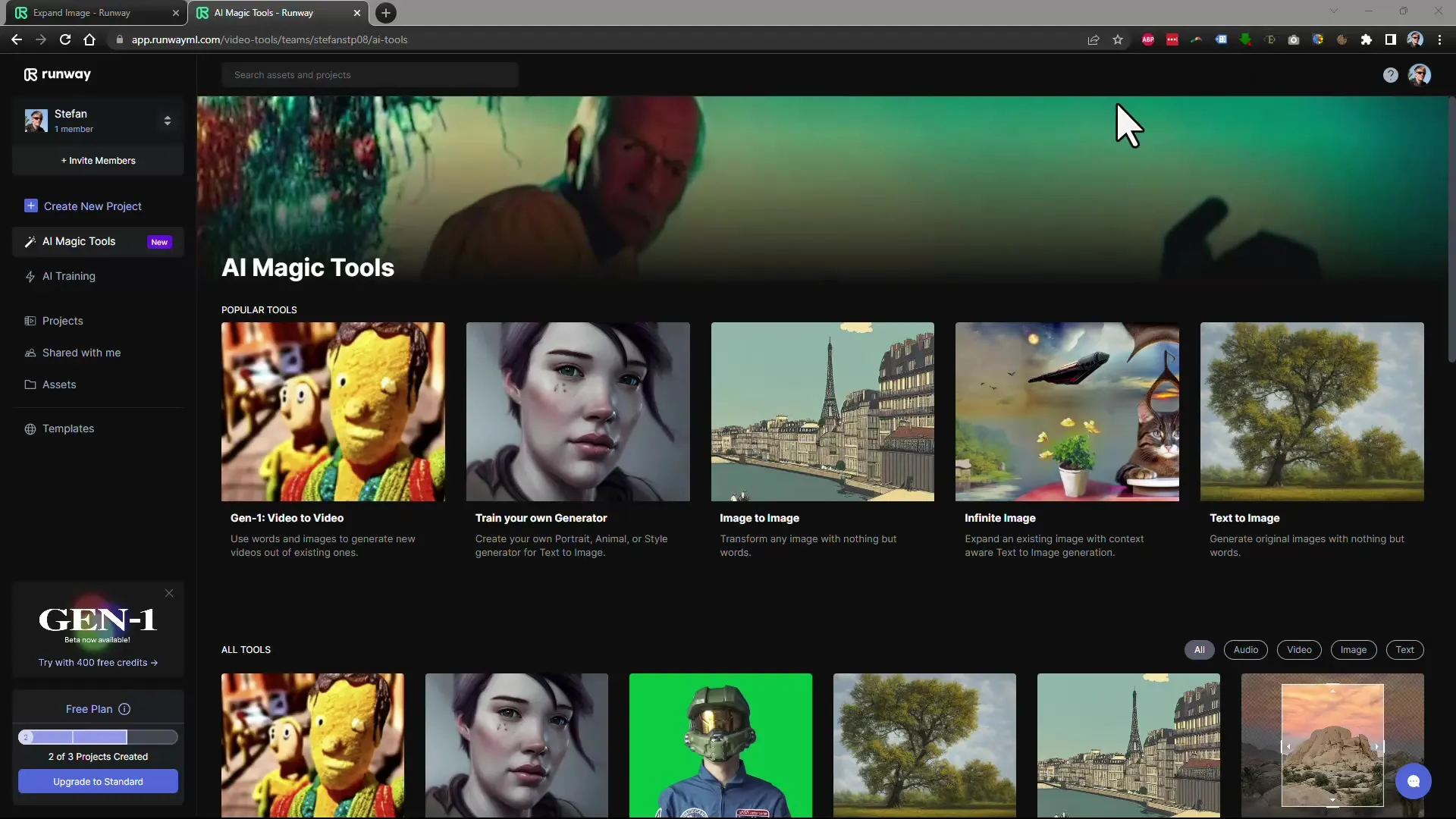Click the magic wand icon for AI Magic Tools
This screenshot has height=819, width=1456.
click(30, 242)
